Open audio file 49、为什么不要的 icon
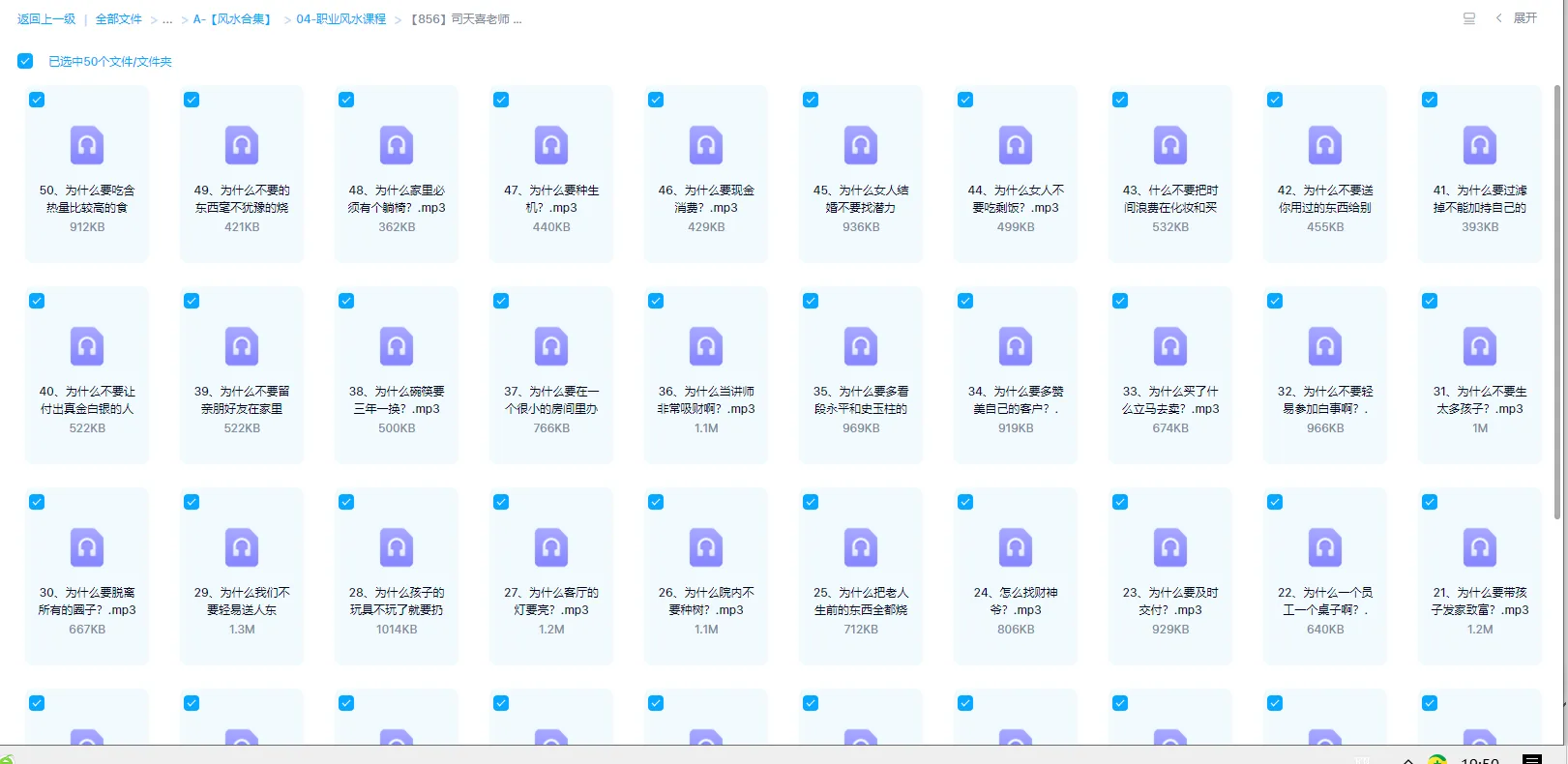This screenshot has height=764, width=1568. [242, 145]
